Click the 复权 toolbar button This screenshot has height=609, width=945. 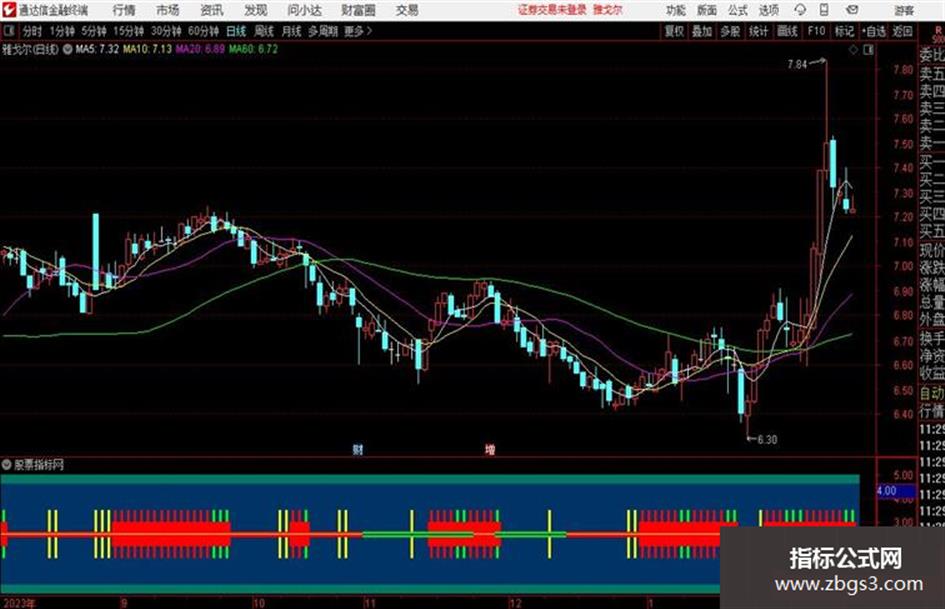(674, 31)
